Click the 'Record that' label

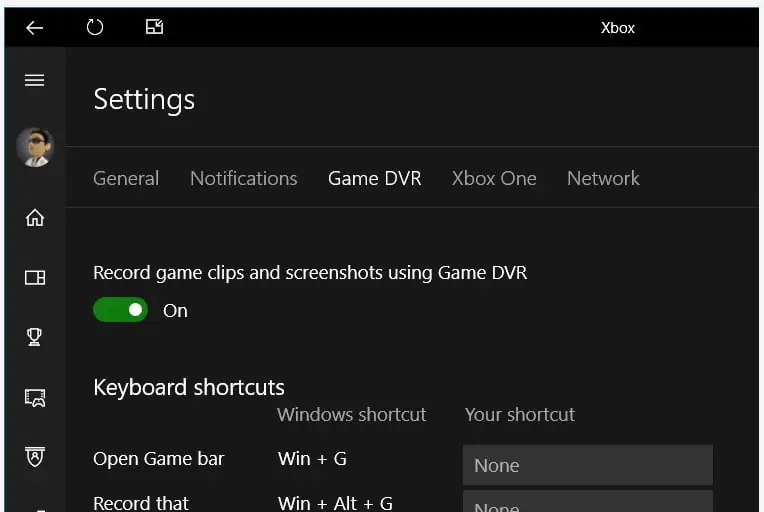tap(141, 503)
